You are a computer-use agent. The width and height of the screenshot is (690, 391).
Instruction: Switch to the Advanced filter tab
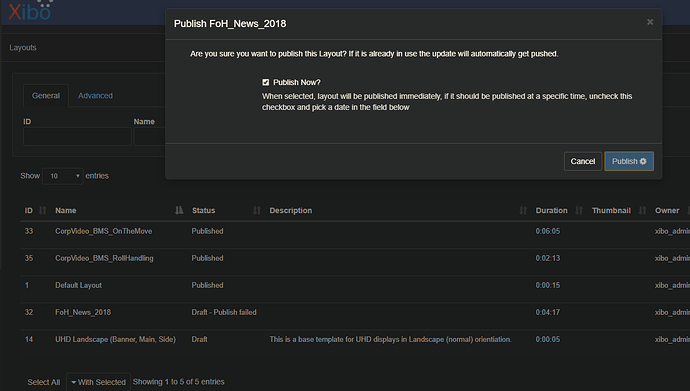(95, 95)
